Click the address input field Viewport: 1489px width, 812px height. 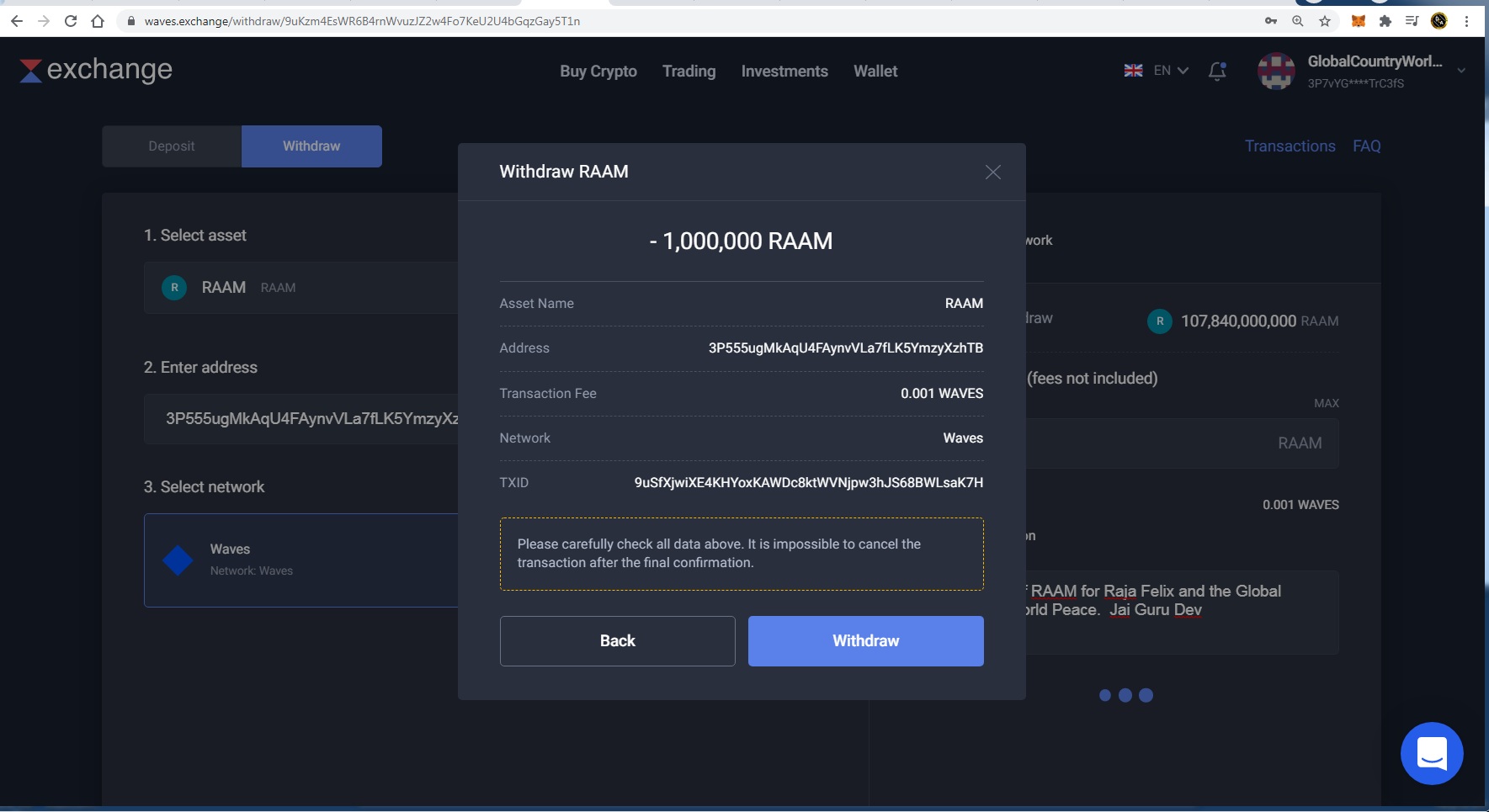click(301, 419)
